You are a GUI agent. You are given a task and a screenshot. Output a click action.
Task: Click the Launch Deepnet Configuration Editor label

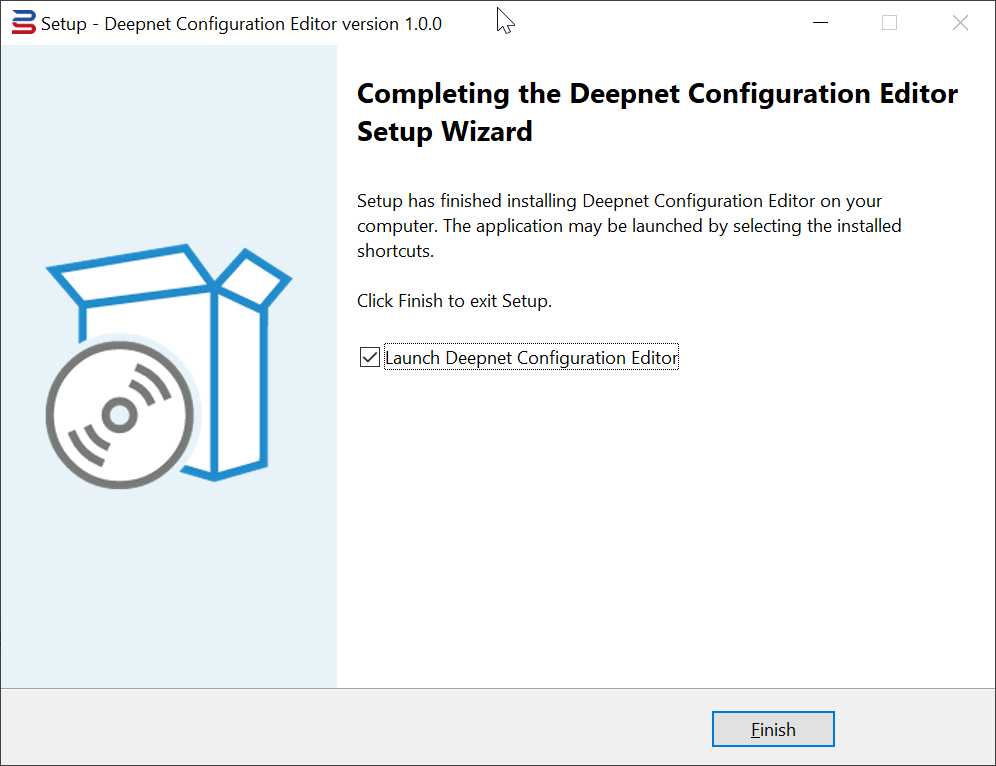pos(531,358)
